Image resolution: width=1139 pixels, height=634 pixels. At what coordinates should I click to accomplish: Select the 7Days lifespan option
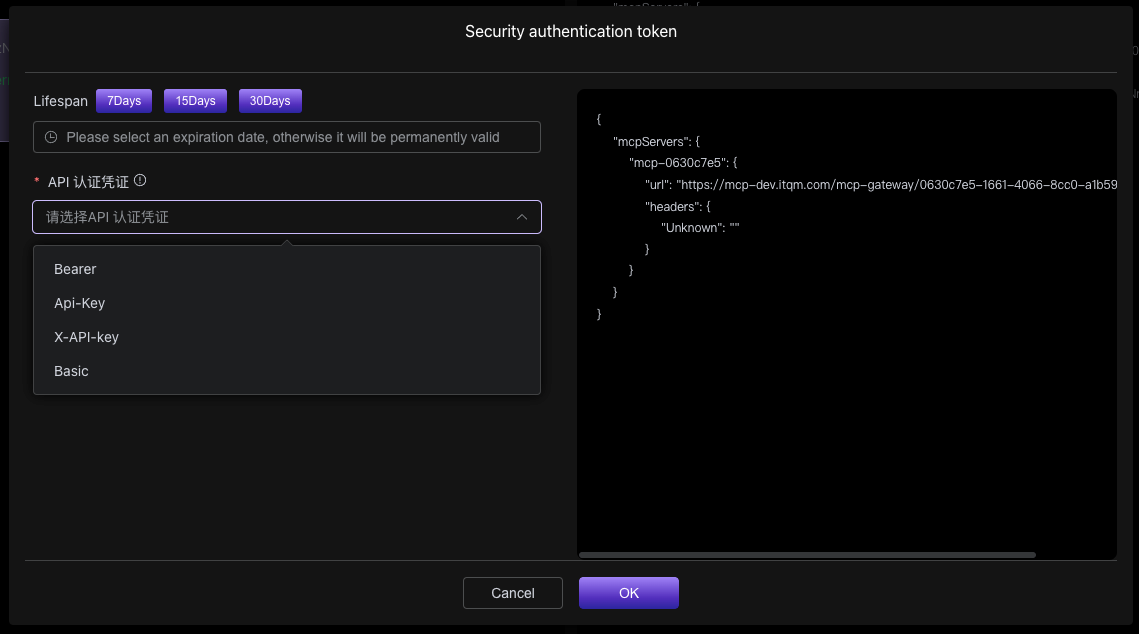click(x=124, y=101)
